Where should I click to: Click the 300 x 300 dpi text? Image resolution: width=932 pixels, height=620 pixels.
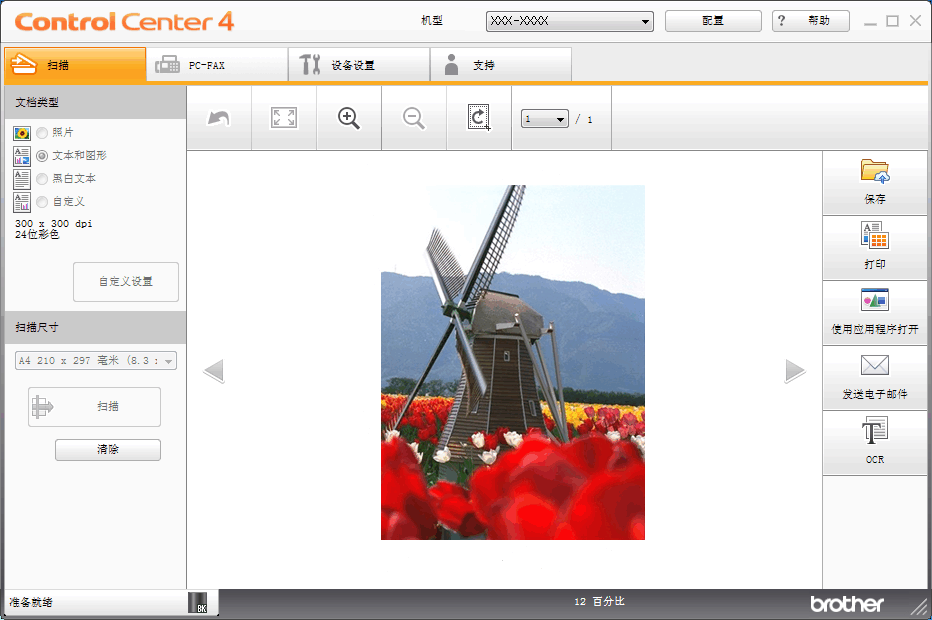53,224
